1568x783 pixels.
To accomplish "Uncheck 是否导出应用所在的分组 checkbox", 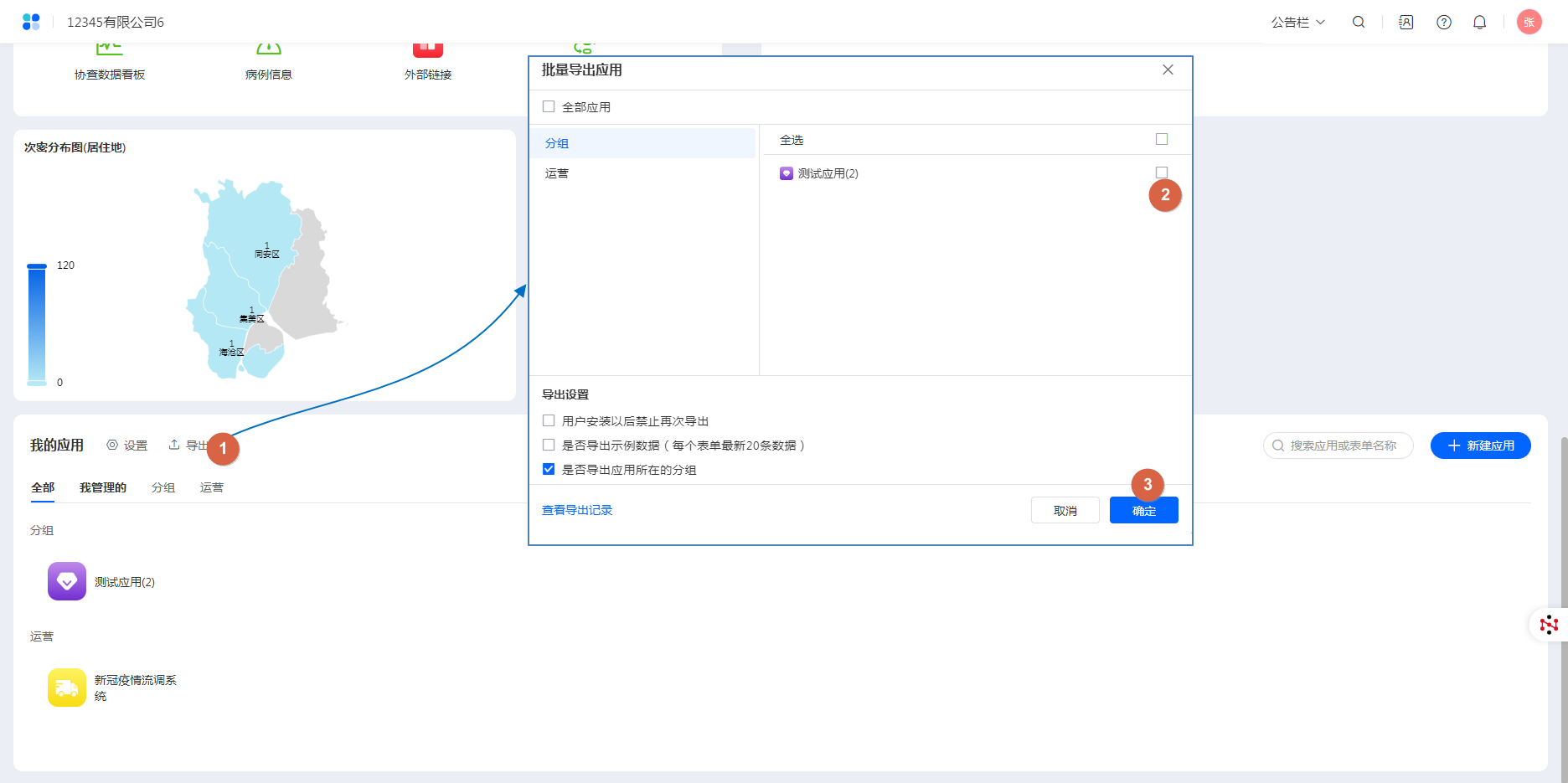I will coord(549,469).
